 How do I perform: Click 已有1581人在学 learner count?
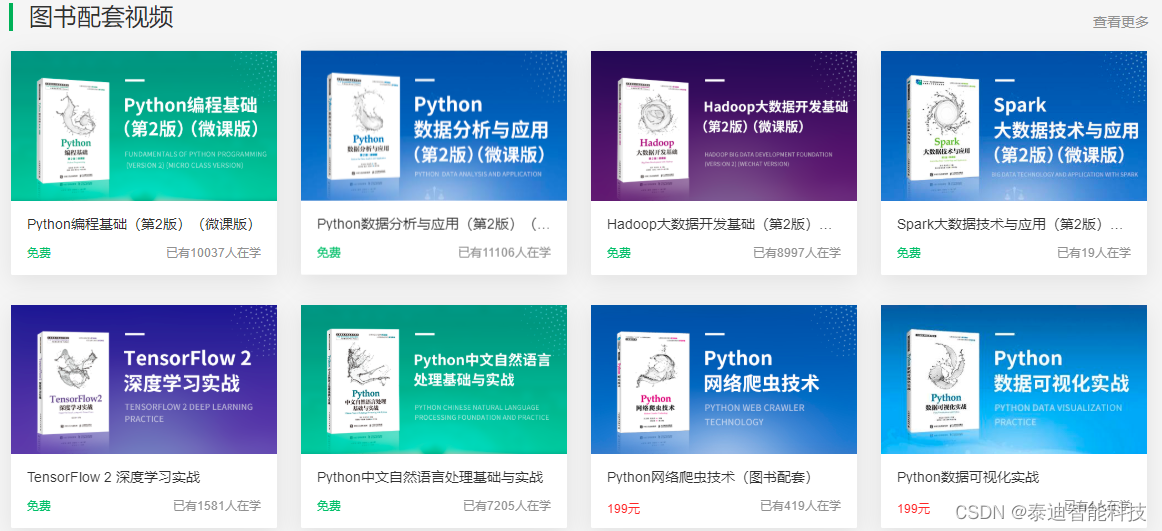(217, 507)
